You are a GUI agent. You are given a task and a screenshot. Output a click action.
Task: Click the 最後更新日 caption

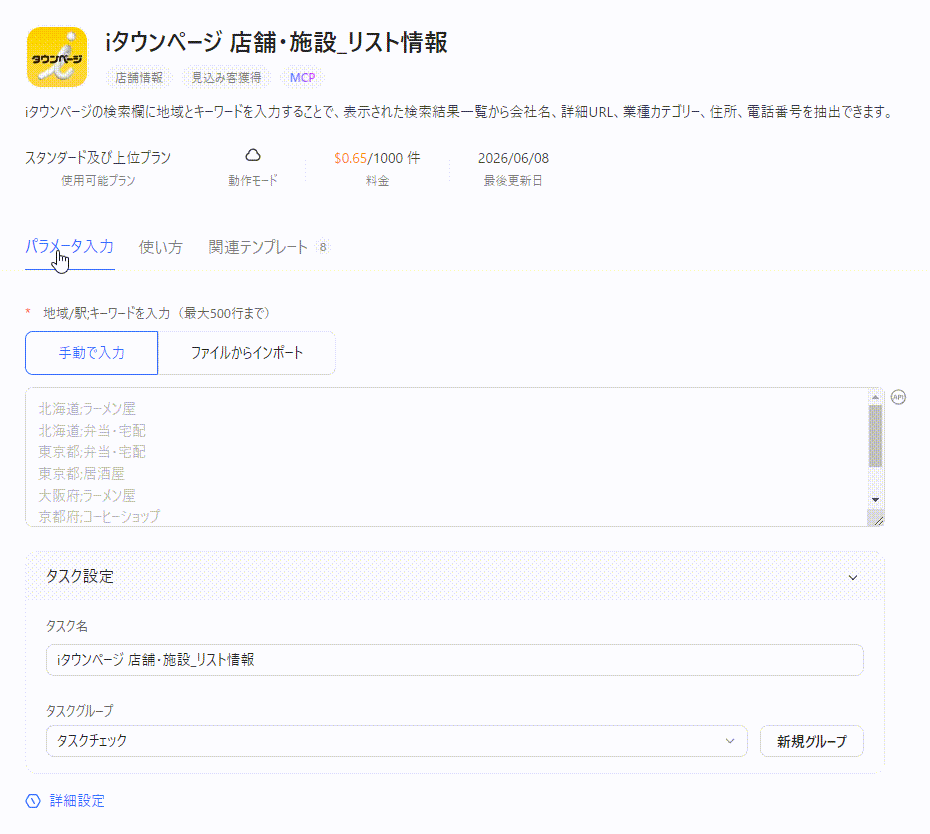513,181
